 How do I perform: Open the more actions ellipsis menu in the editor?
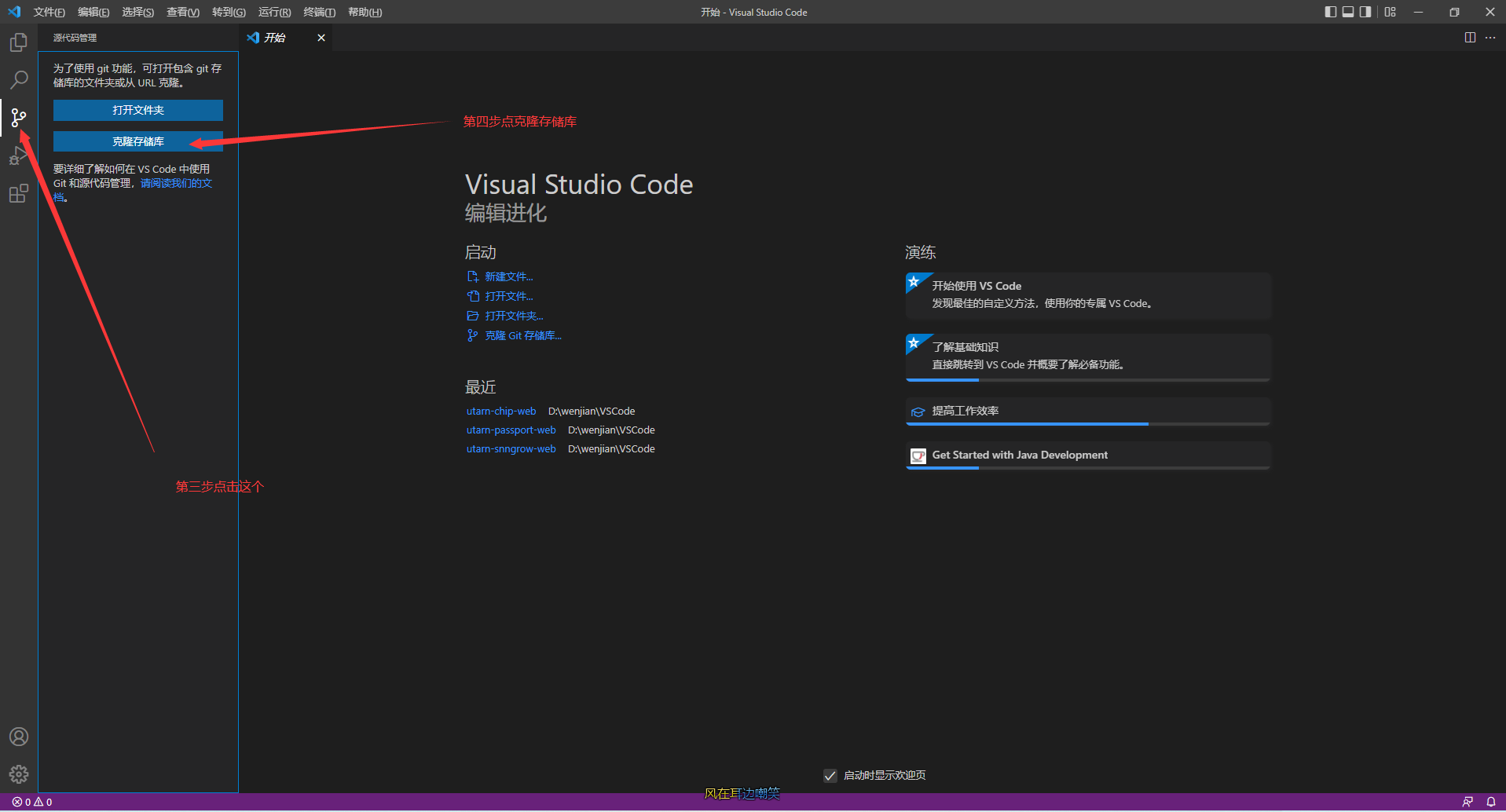(1491, 37)
